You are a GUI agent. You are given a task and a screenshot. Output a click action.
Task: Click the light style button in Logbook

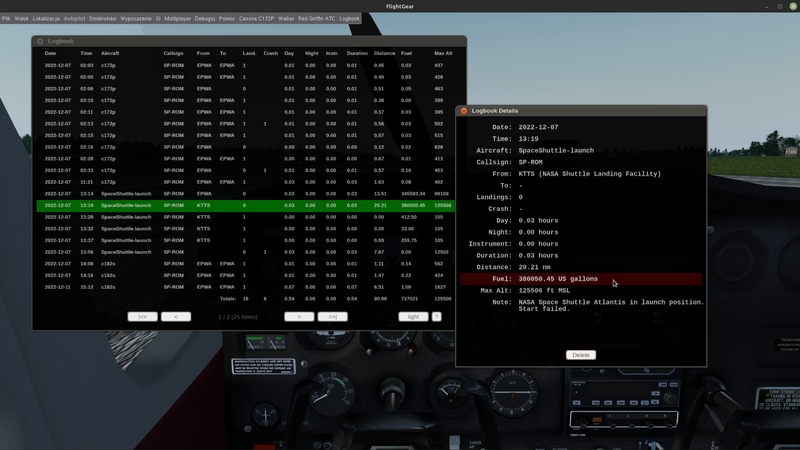pyautogui.click(x=413, y=317)
